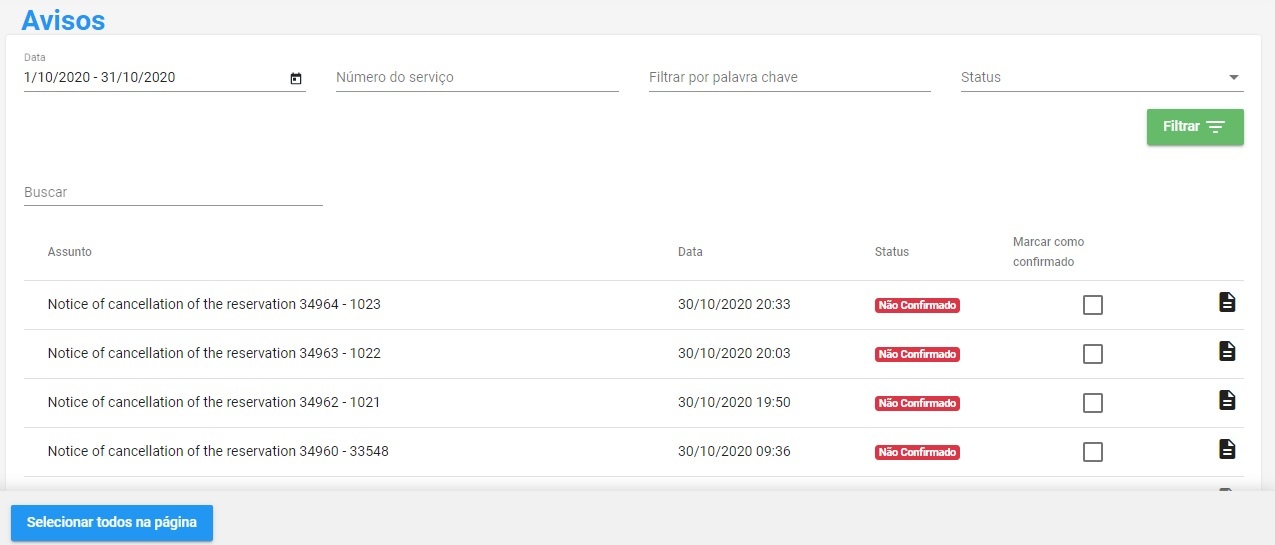Click the Status column header
The height and width of the screenshot is (545, 1275).
892,252
